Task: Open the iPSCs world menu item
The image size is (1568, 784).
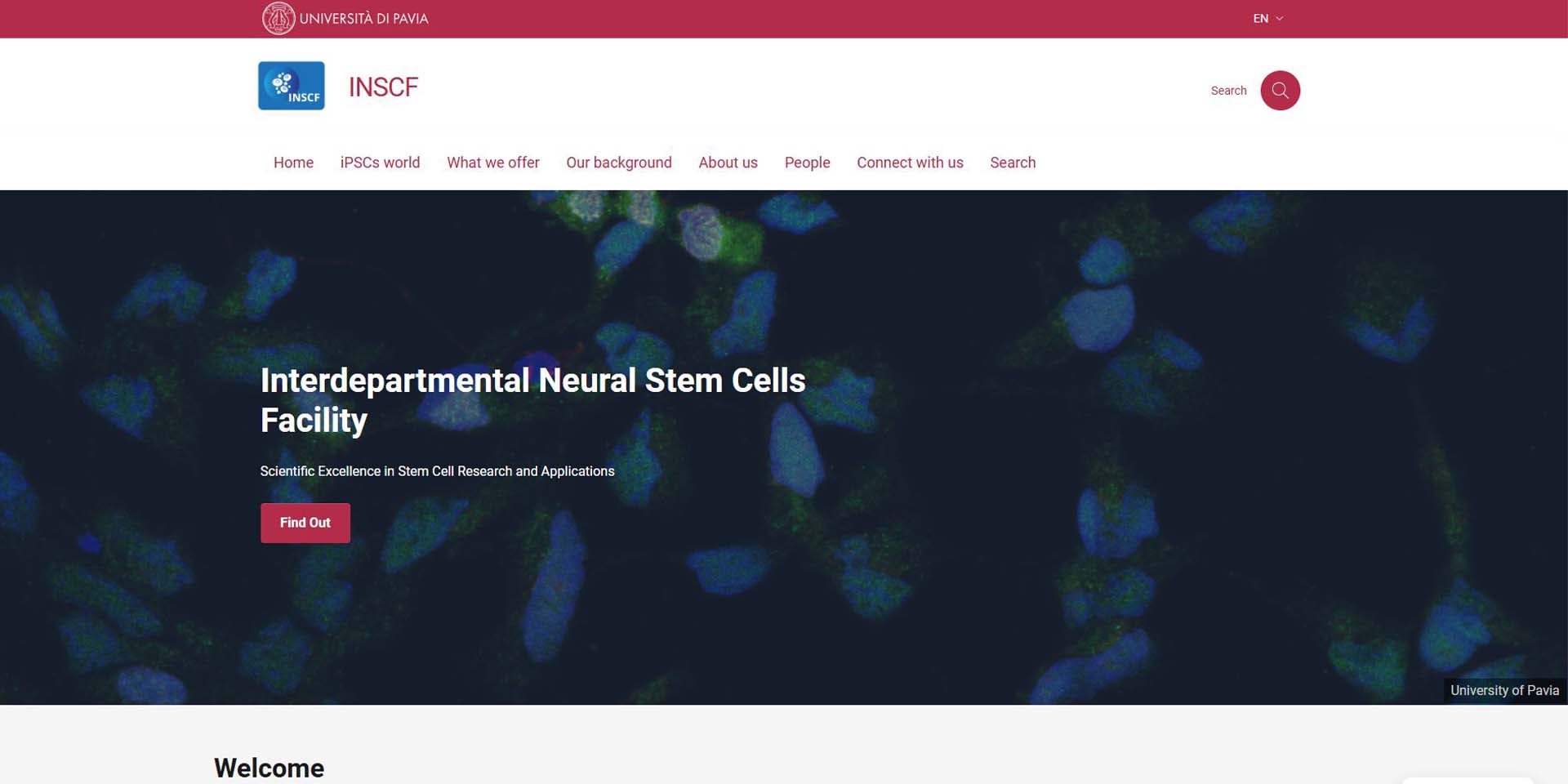Action: pos(380,163)
